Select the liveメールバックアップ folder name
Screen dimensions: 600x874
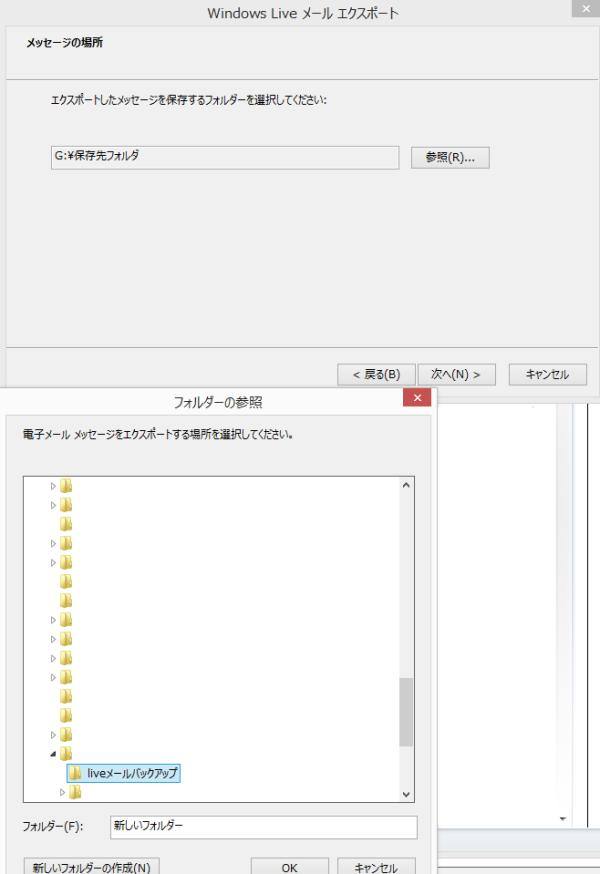[132, 773]
